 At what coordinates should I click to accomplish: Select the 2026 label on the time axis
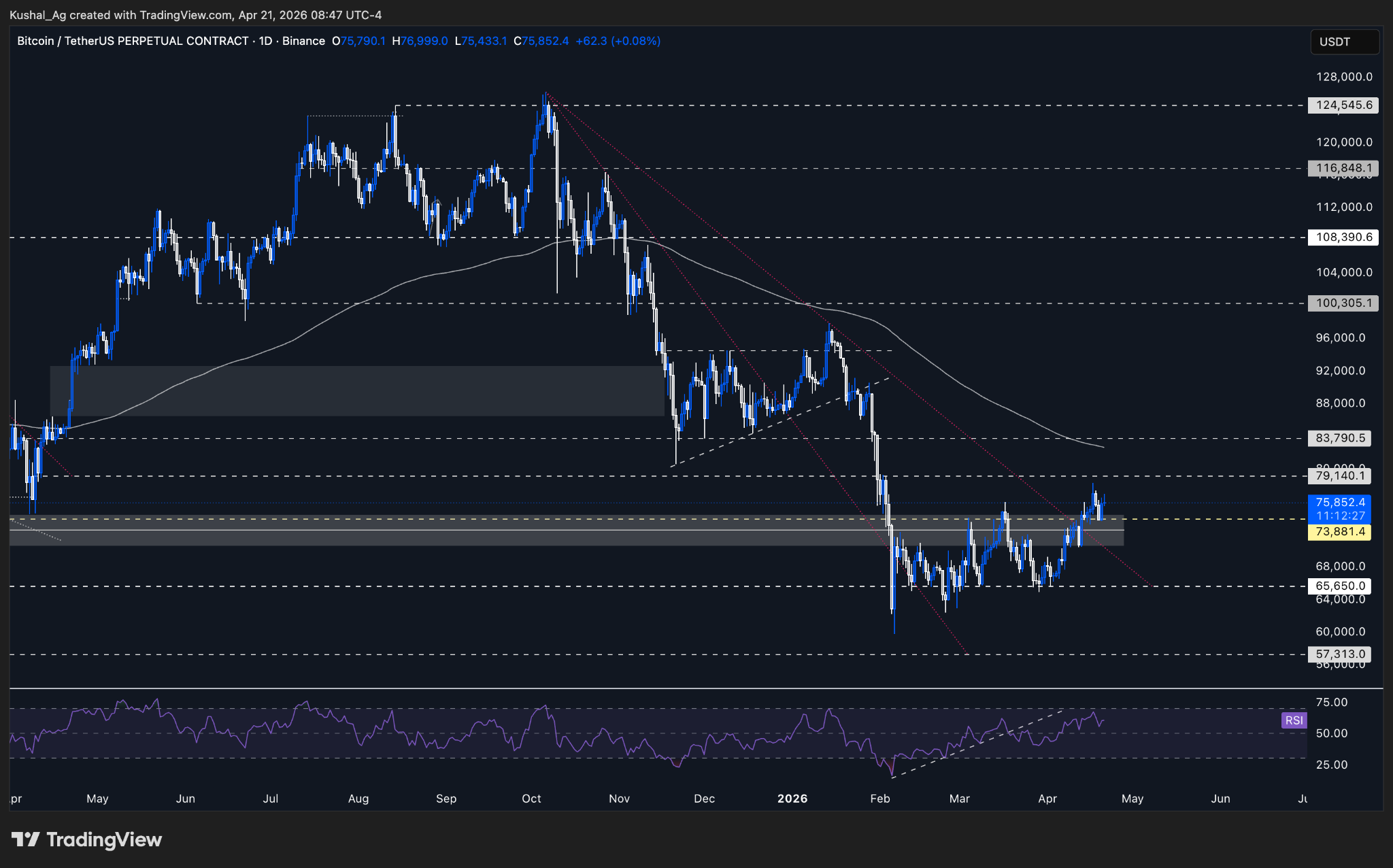coord(791,799)
